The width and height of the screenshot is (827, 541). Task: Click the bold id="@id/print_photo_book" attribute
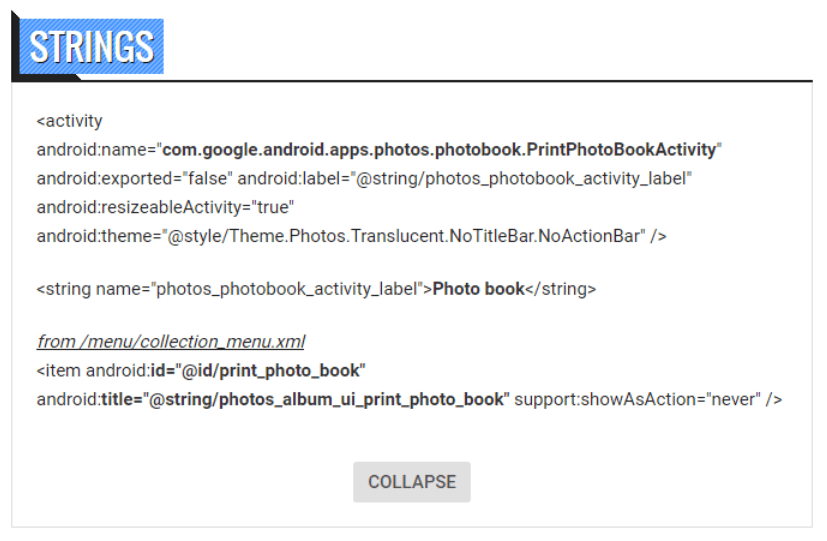tap(256, 371)
